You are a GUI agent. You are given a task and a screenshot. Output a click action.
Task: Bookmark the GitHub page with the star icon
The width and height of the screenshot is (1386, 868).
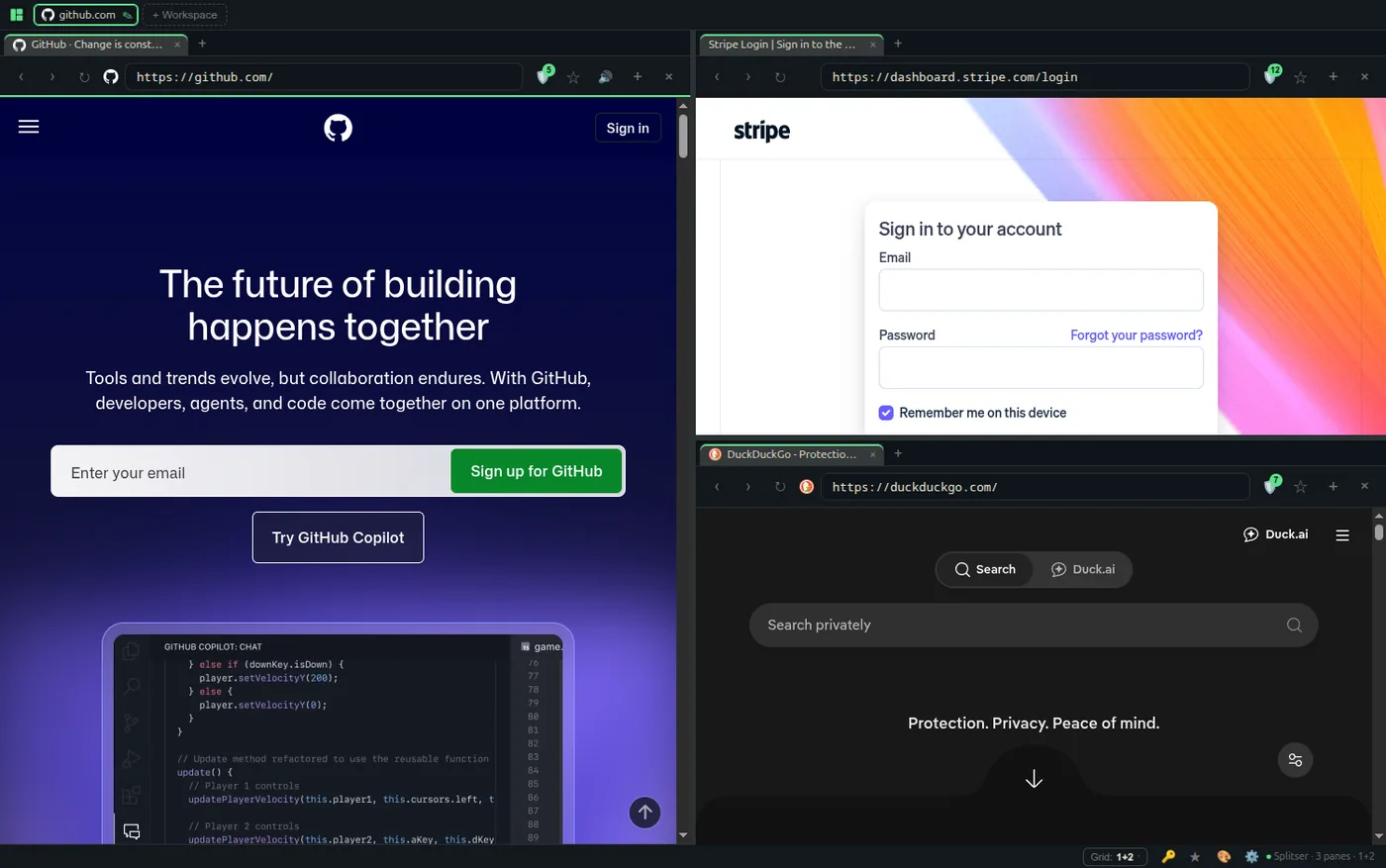click(x=573, y=77)
